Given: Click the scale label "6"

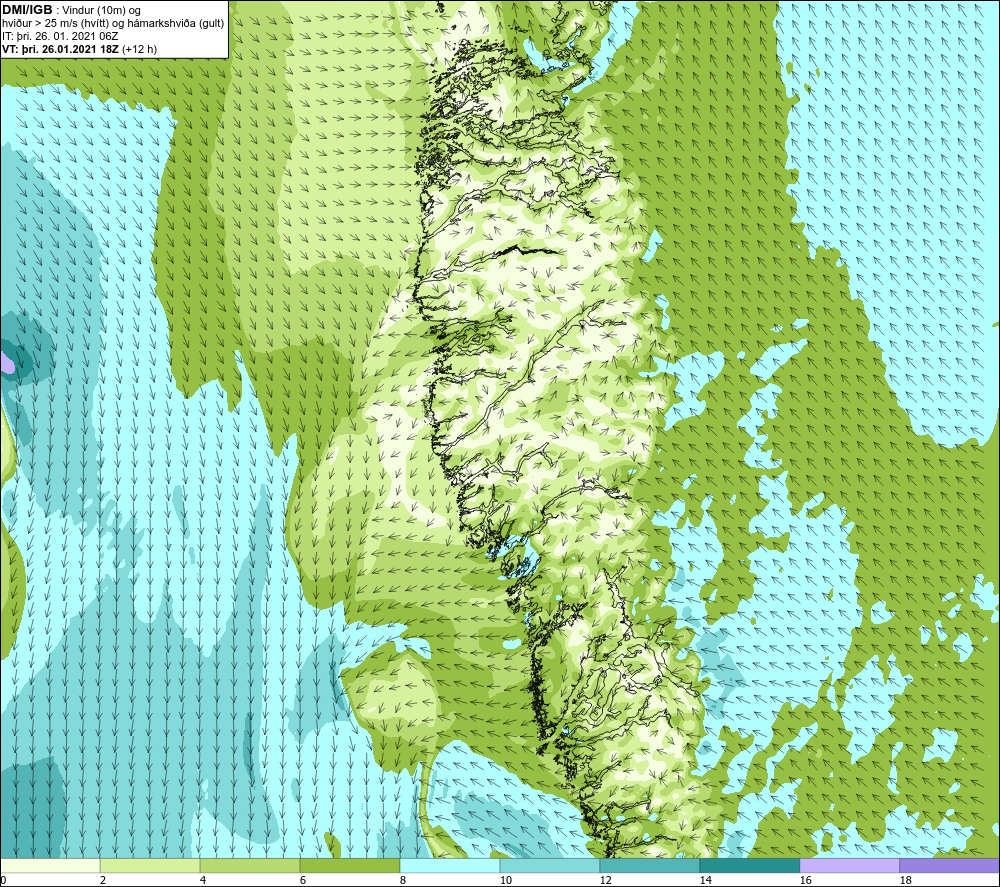Looking at the screenshot, I should click(x=302, y=880).
